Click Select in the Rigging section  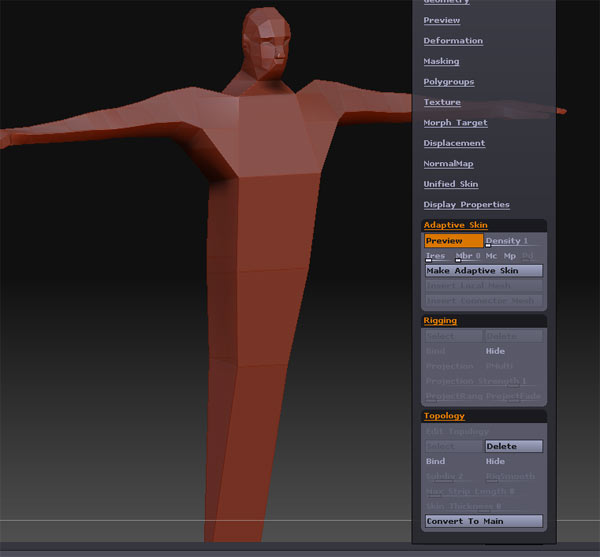coord(454,336)
